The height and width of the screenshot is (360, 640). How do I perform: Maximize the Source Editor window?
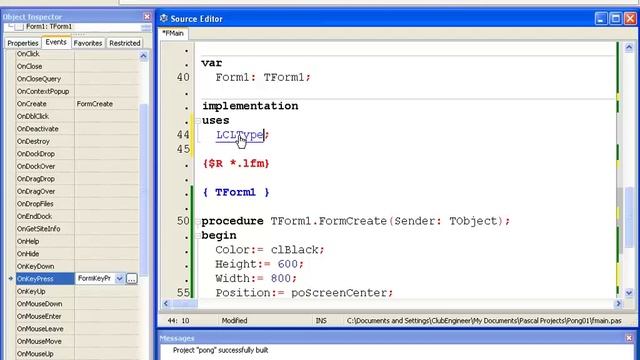[616, 18]
